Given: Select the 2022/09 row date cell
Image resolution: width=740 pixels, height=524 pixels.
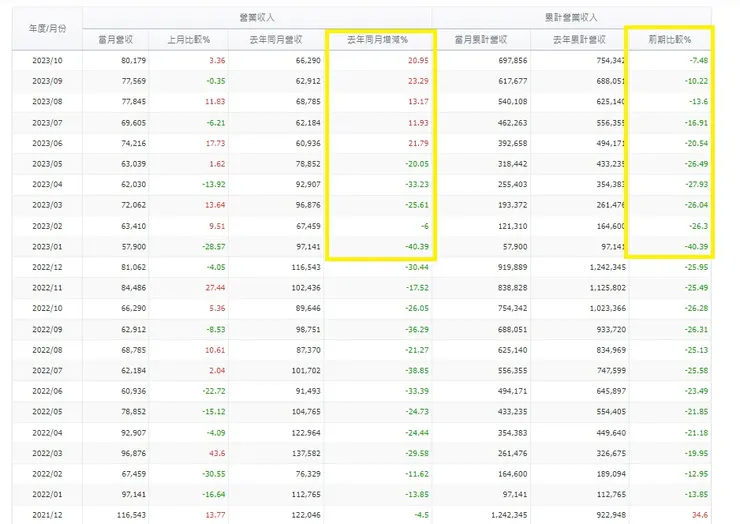Looking at the screenshot, I should [47, 329].
